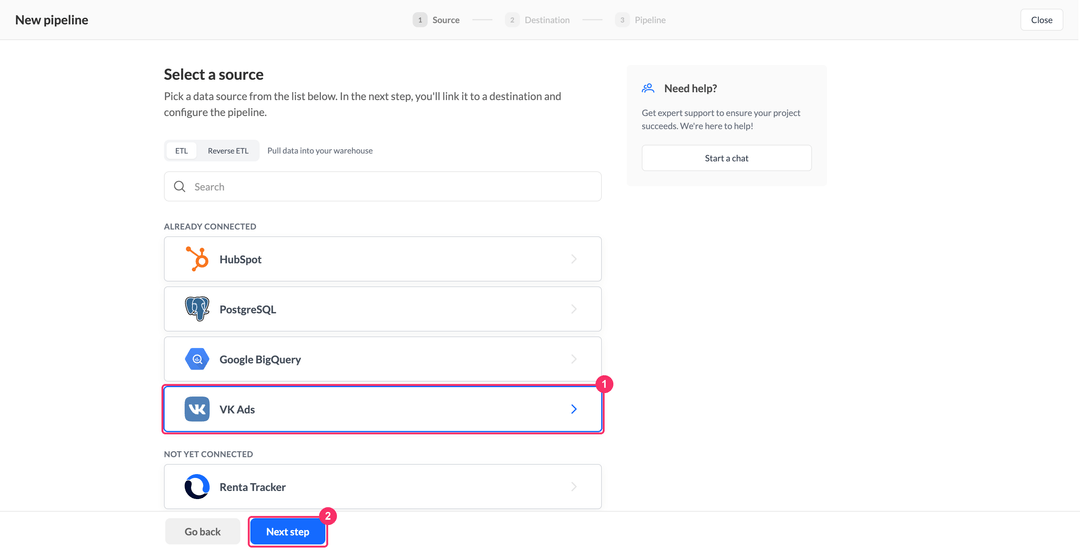Screen dimensions: 1080x551
Task: Click the Need help people icon
Action: point(648,88)
